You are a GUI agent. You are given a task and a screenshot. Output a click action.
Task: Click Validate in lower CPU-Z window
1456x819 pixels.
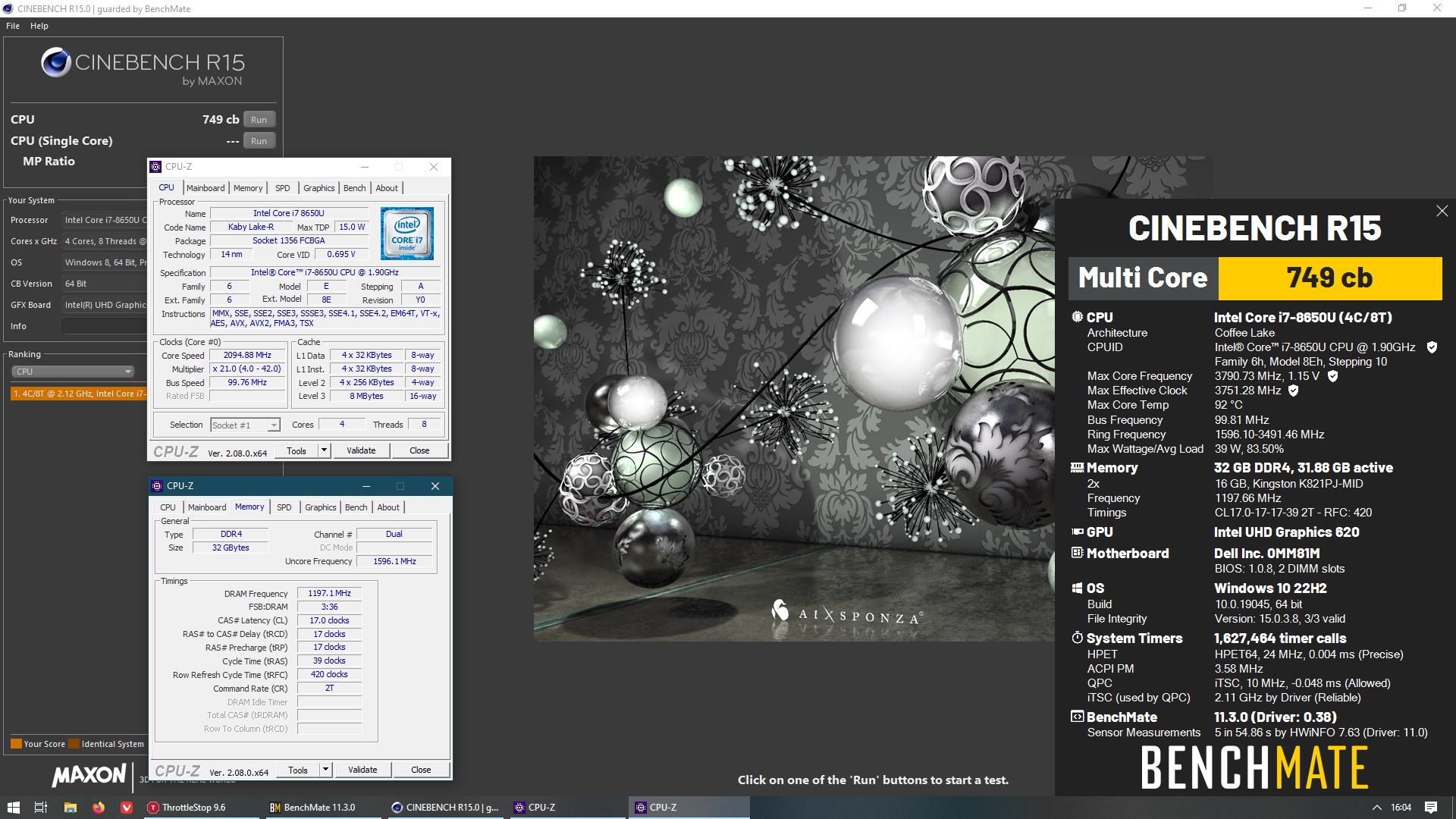pyautogui.click(x=362, y=770)
